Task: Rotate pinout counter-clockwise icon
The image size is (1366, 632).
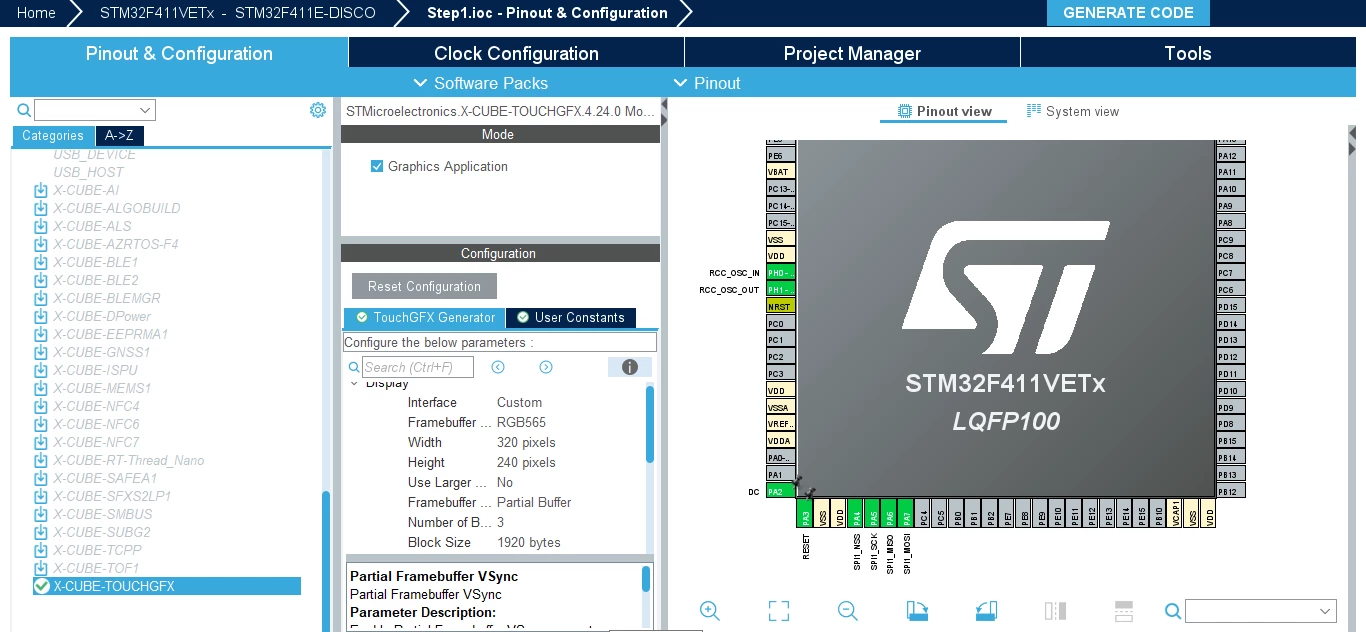Action: (x=986, y=611)
